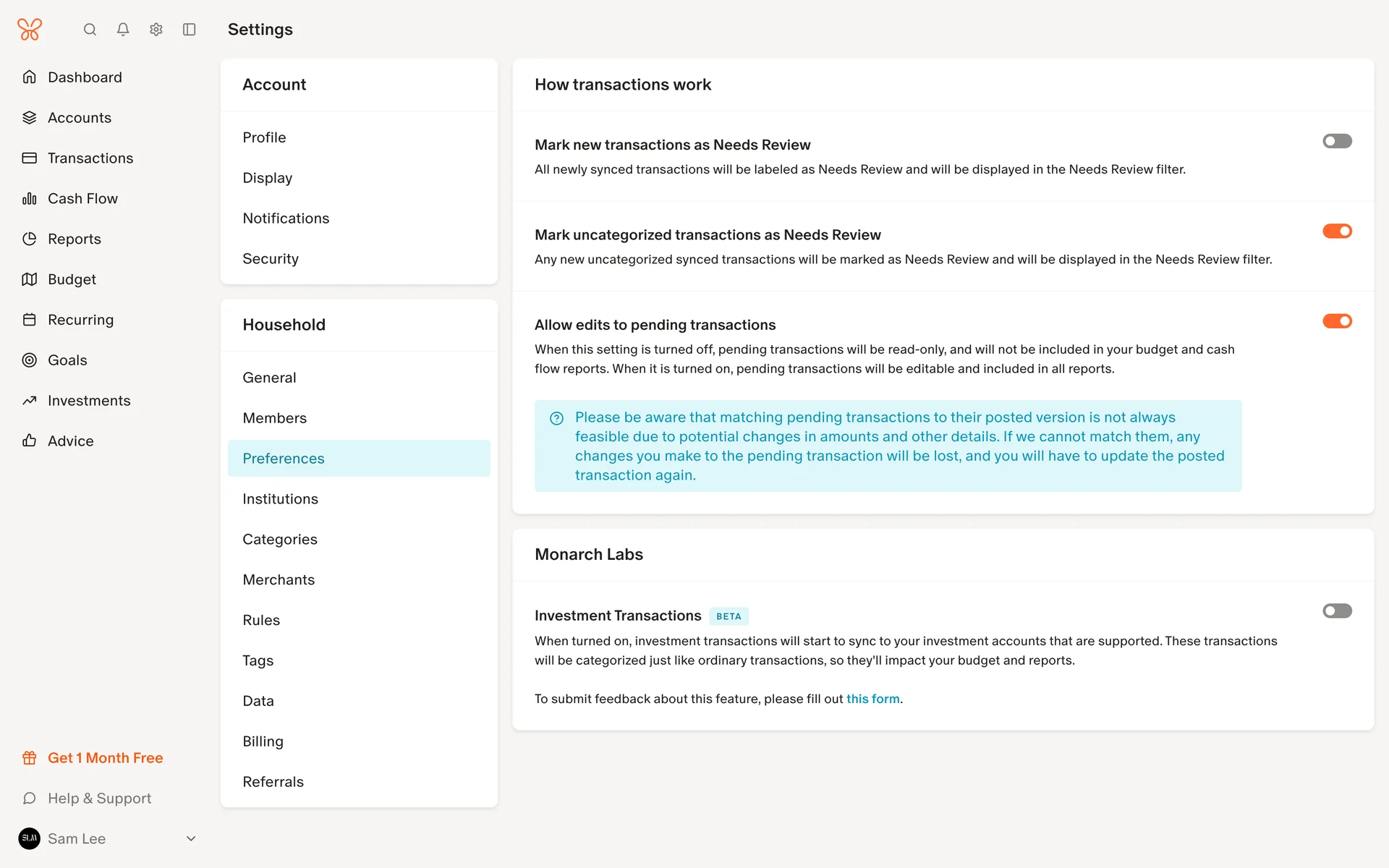Click the info icon in pending notice

556,418
